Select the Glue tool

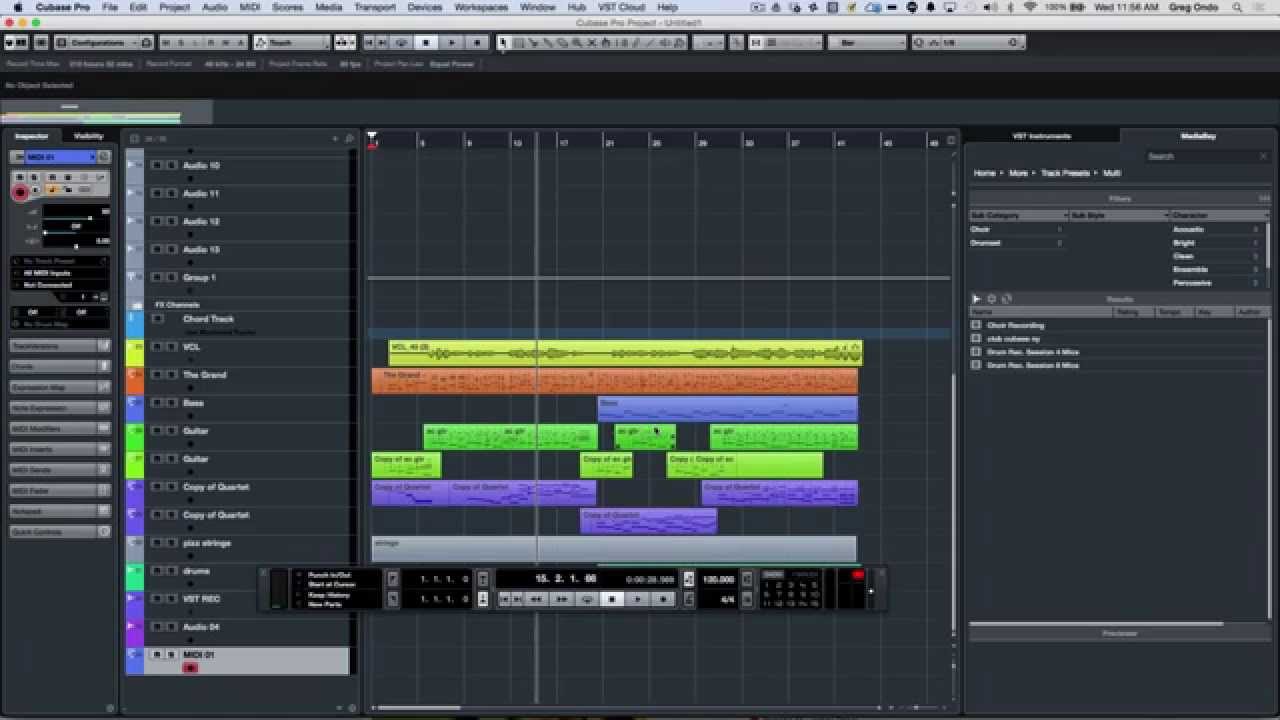[x=547, y=43]
